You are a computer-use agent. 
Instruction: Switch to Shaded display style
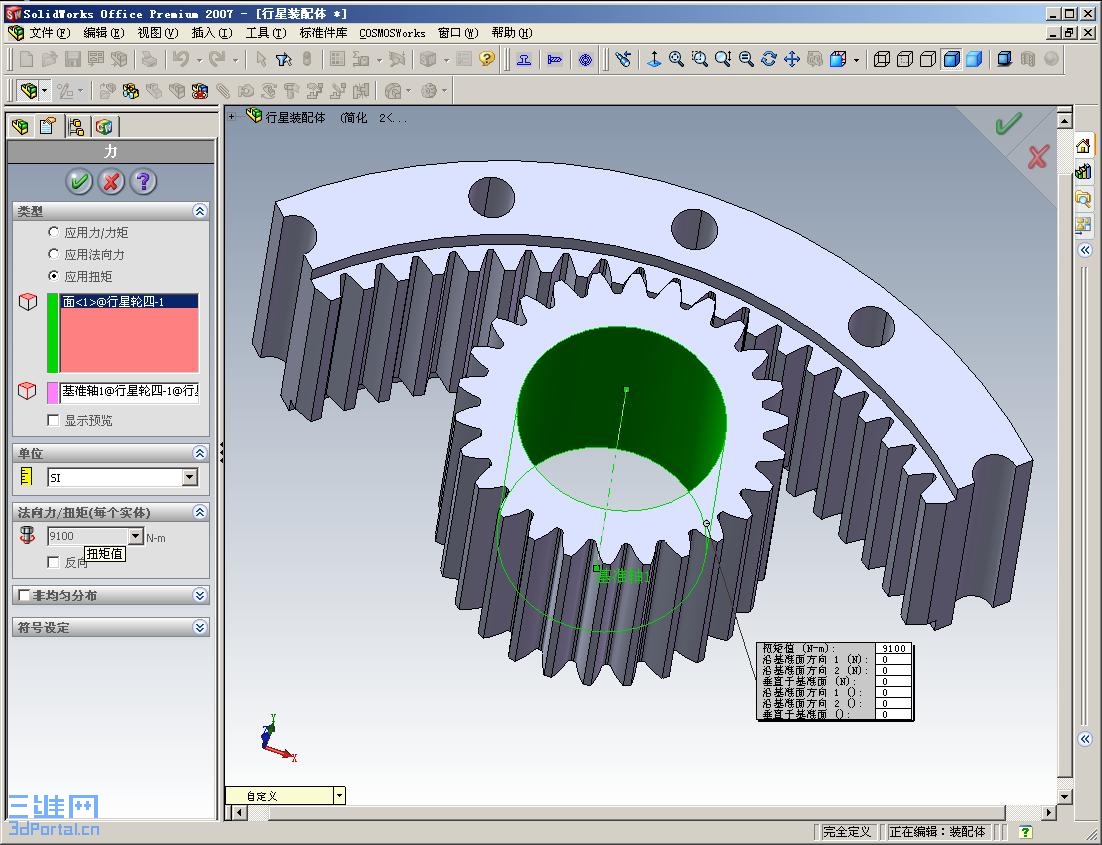pos(974,59)
